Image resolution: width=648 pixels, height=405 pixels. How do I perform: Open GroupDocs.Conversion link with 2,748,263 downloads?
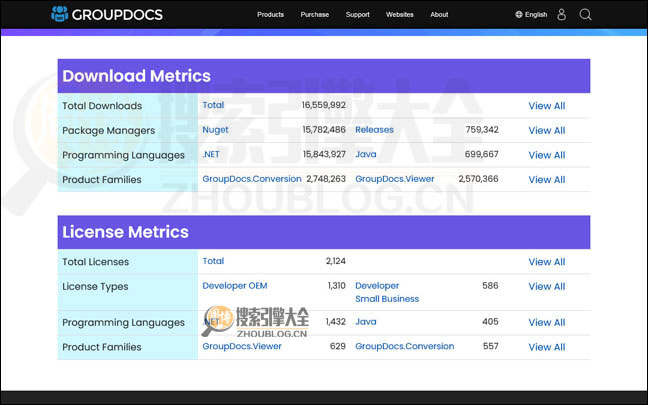pyautogui.click(x=252, y=179)
